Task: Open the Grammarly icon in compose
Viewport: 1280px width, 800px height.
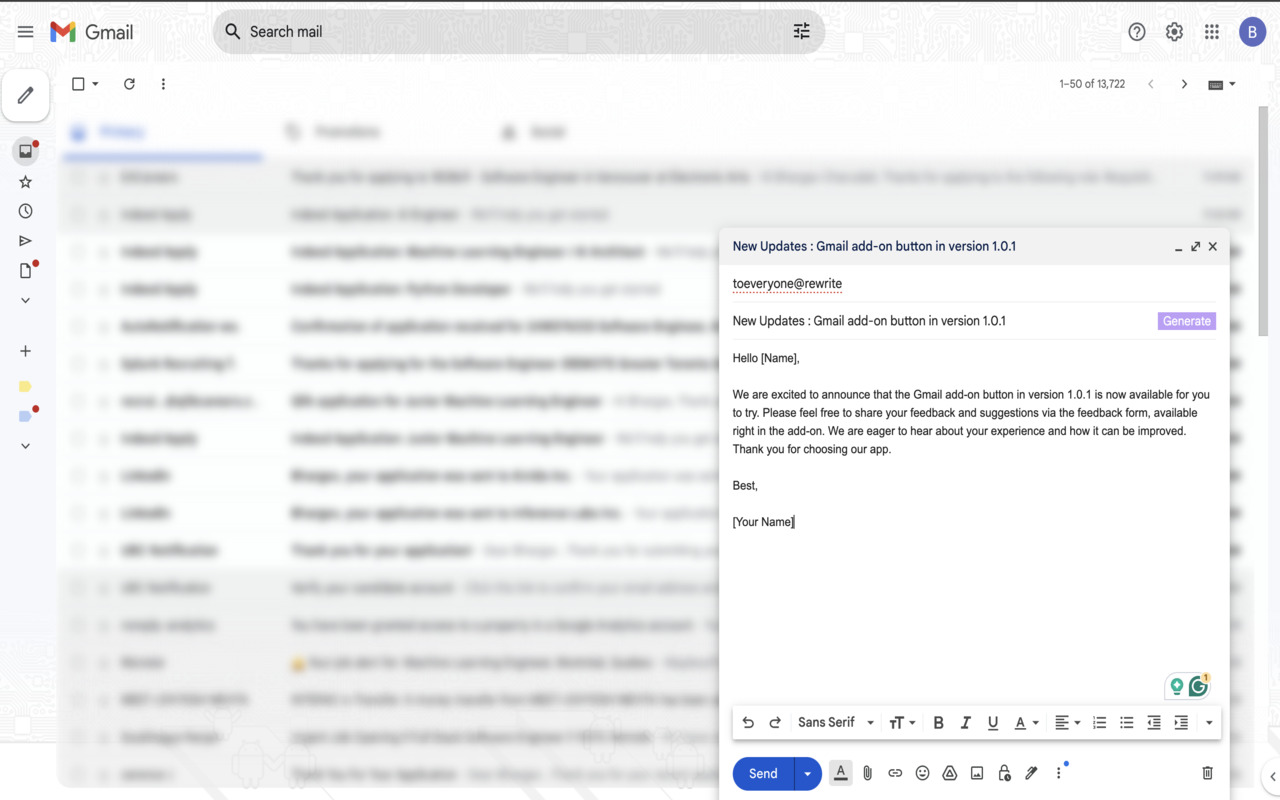Action: [1198, 687]
